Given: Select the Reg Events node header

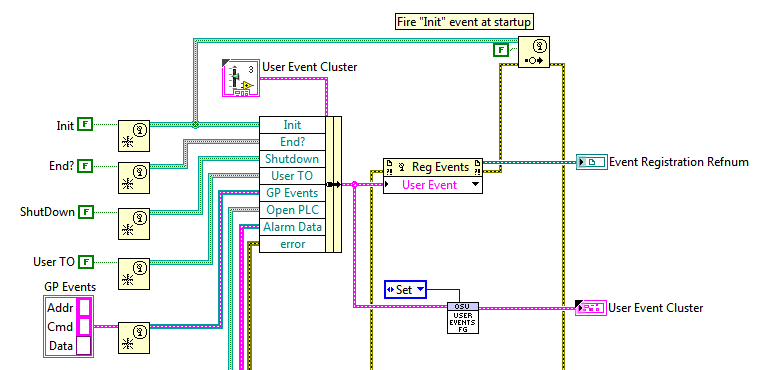Looking at the screenshot, I should 433,167.
